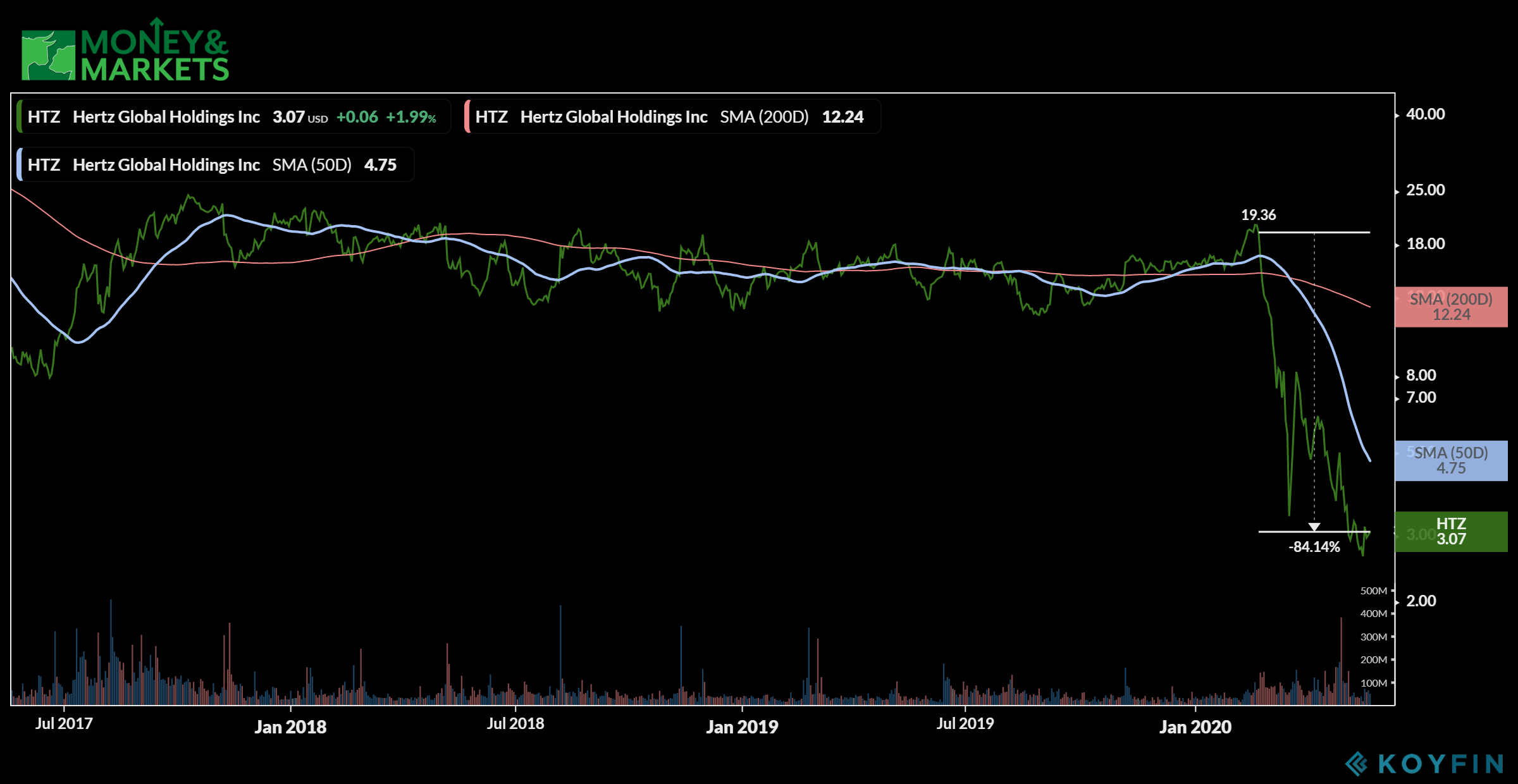Click the 18.00 price axis label
Viewport: 1518px width, 784px height.
tap(1425, 244)
